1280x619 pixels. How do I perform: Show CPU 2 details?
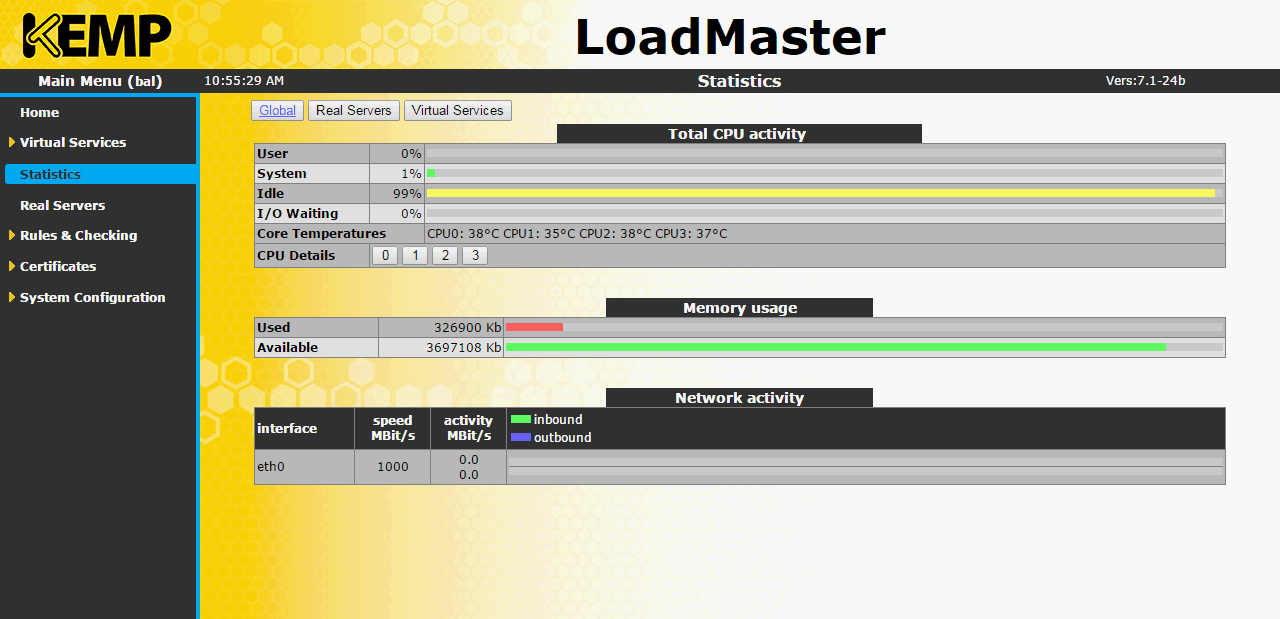[x=445, y=255]
